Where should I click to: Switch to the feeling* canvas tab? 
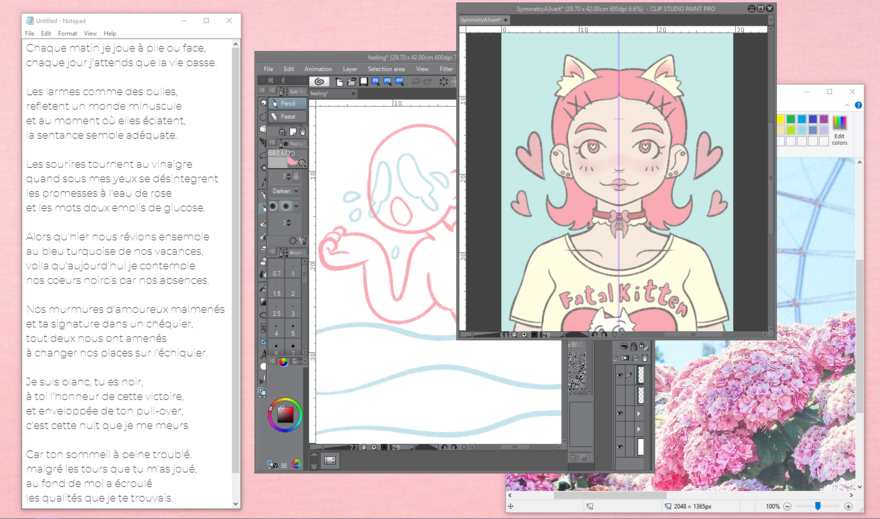319,93
